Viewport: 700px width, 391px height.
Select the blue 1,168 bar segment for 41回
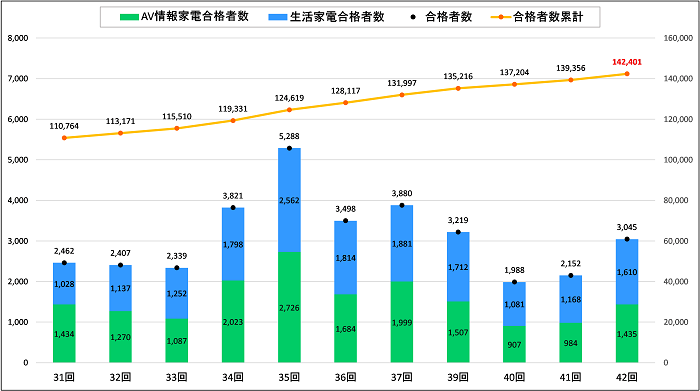(x=571, y=299)
